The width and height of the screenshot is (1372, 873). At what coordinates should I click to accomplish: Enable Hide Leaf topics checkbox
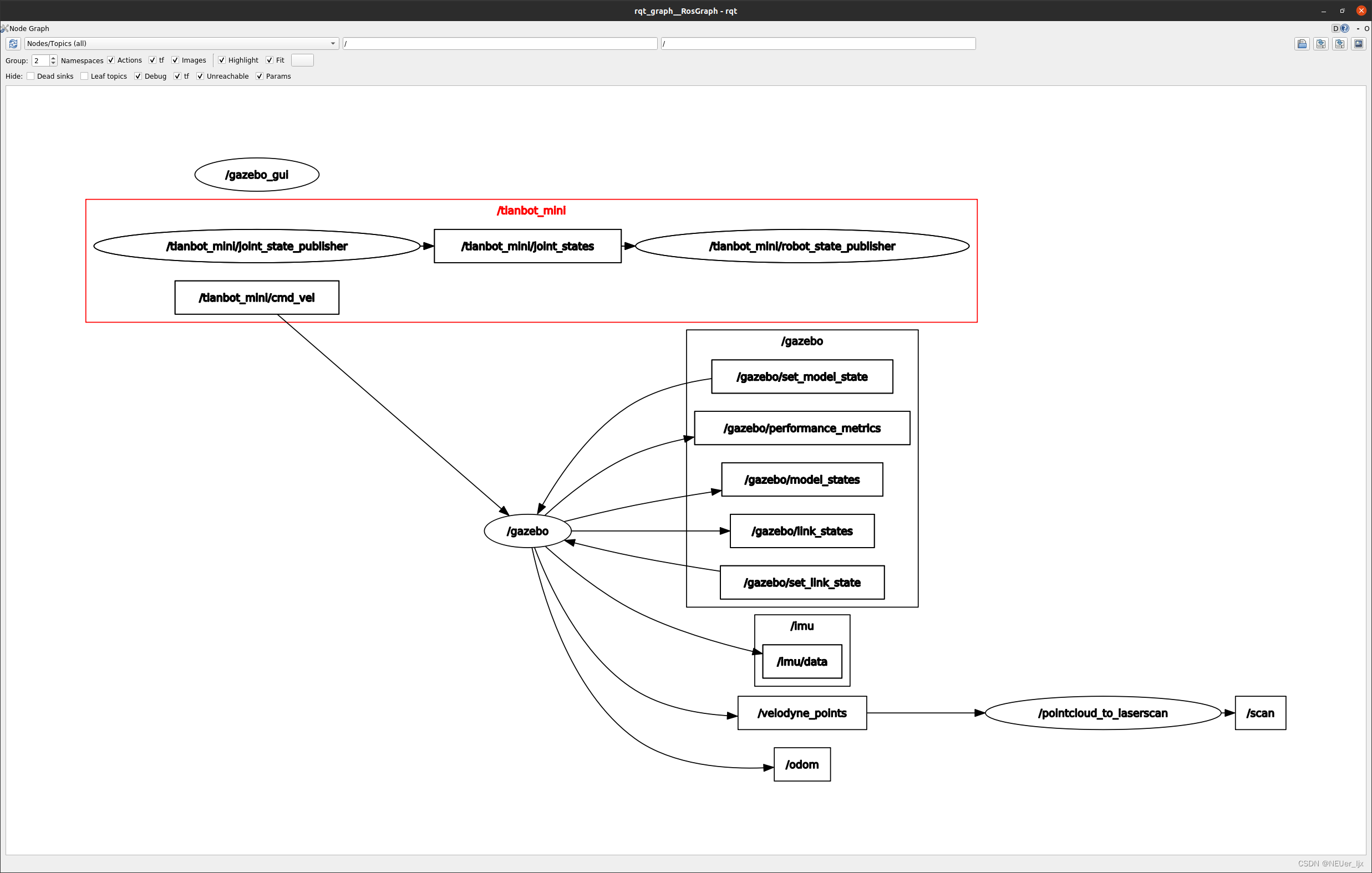click(x=84, y=76)
